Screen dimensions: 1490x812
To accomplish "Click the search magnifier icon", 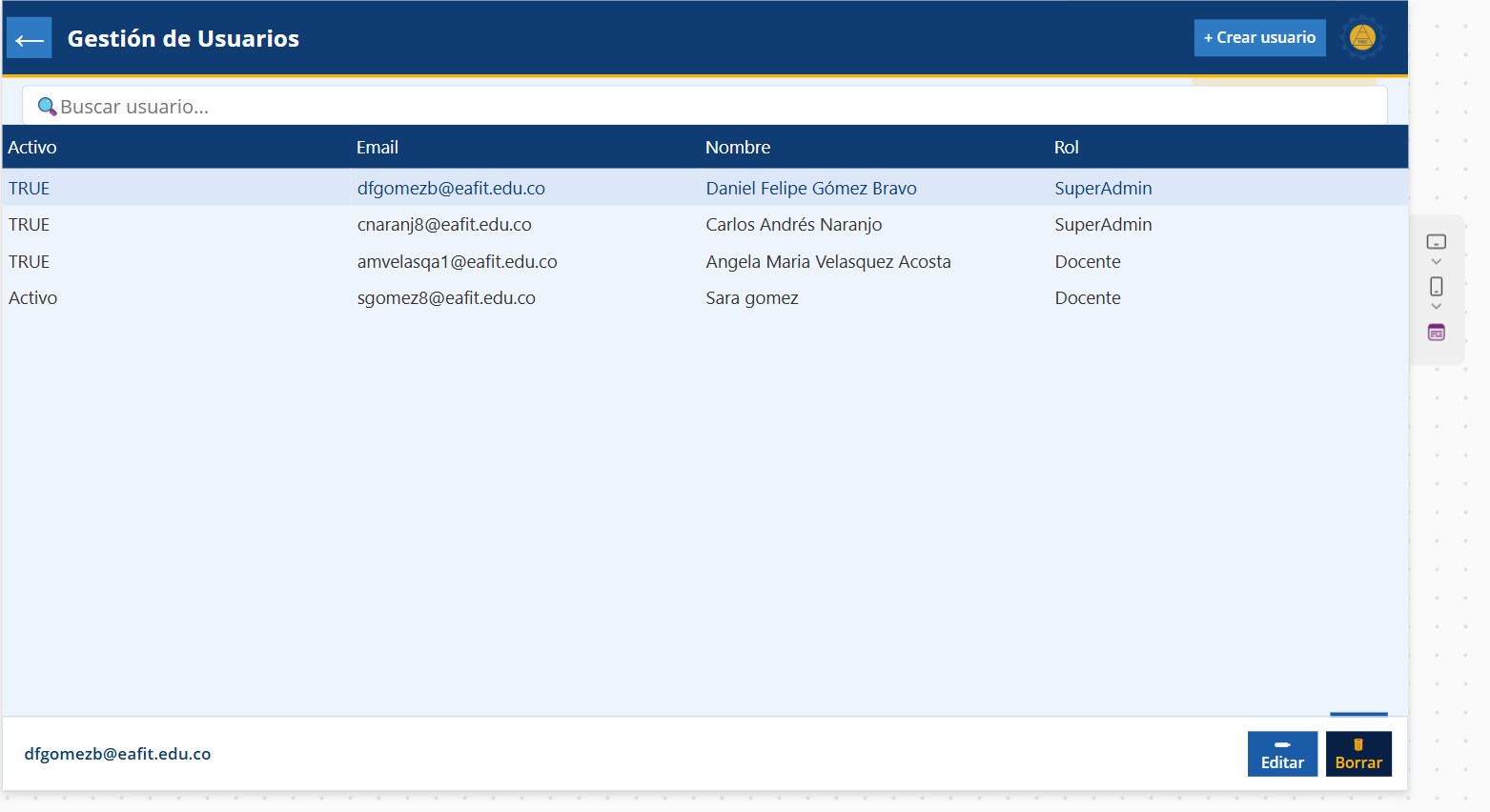I will 47,107.
